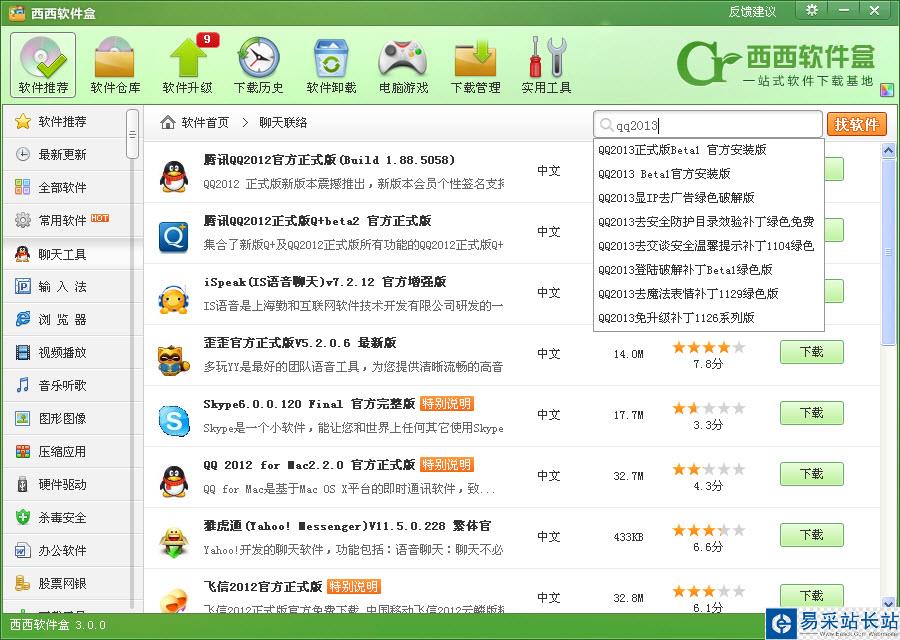The width and height of the screenshot is (900, 640).
Task: View 下载历史 download history
Action: 259,65
